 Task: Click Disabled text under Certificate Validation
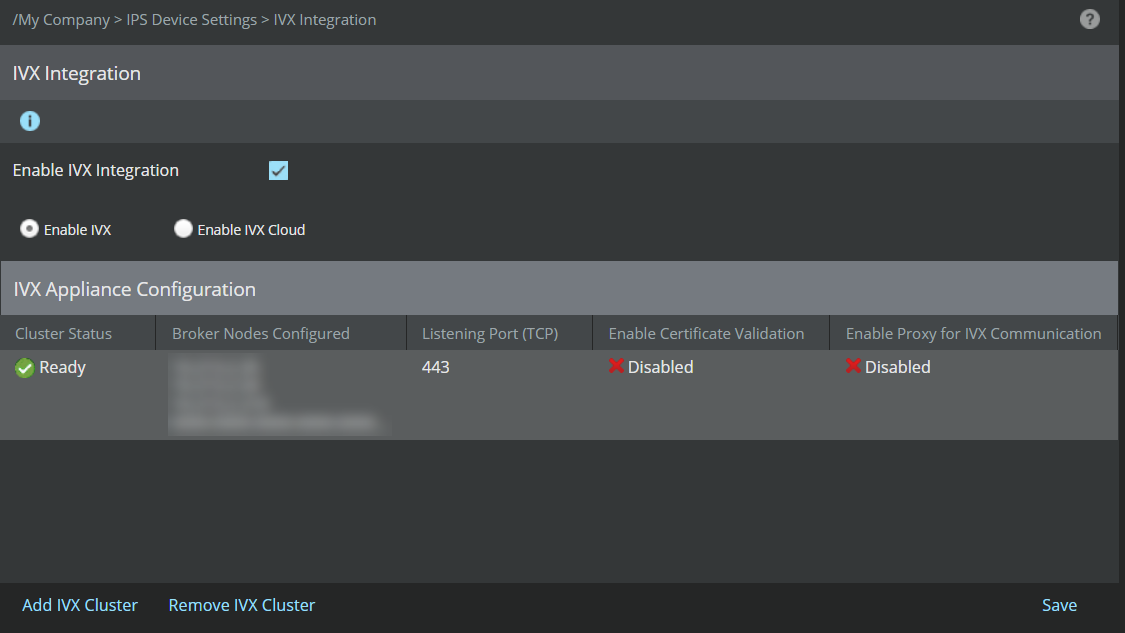[660, 367]
